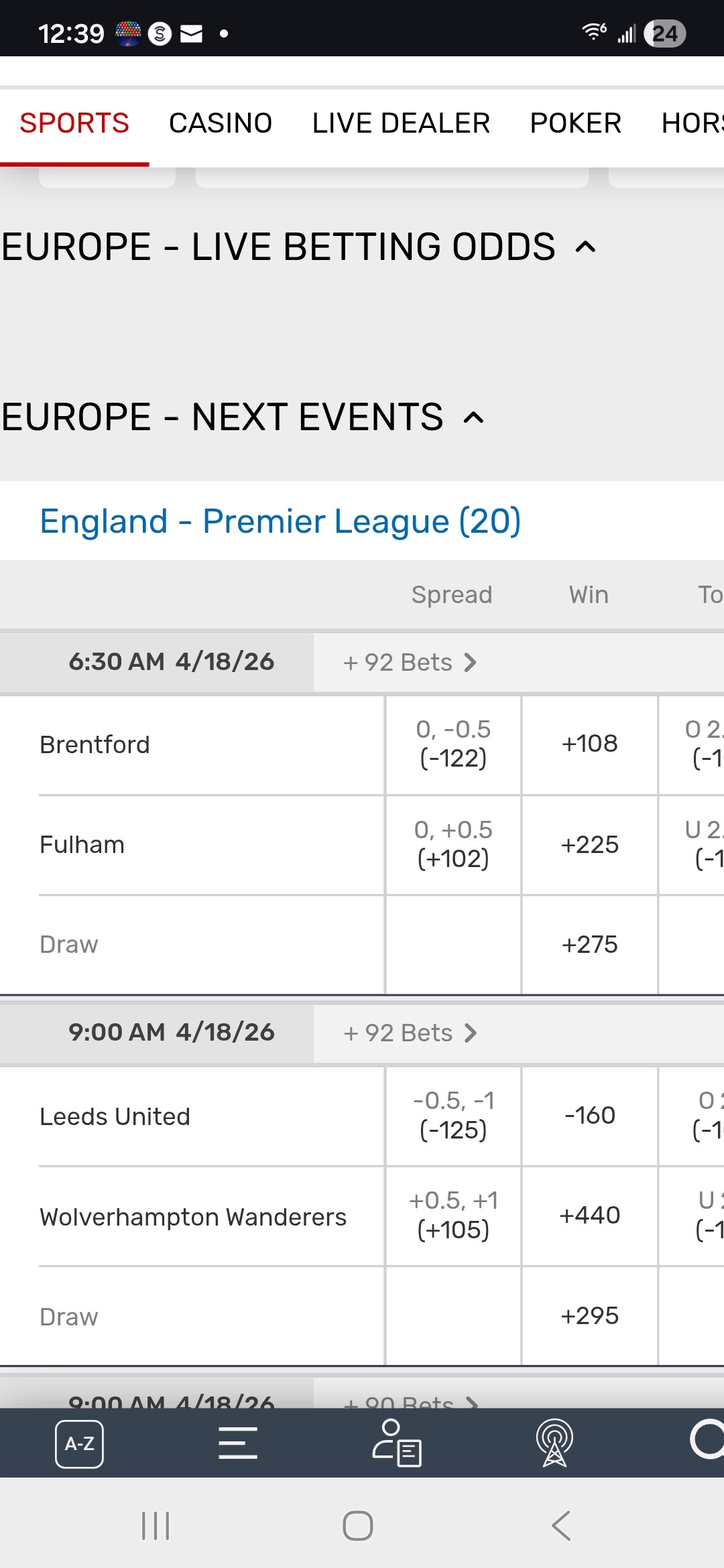Select Wolverhampton Wanderers win odds +440
The width and height of the screenshot is (724, 1568).
[x=589, y=1216]
